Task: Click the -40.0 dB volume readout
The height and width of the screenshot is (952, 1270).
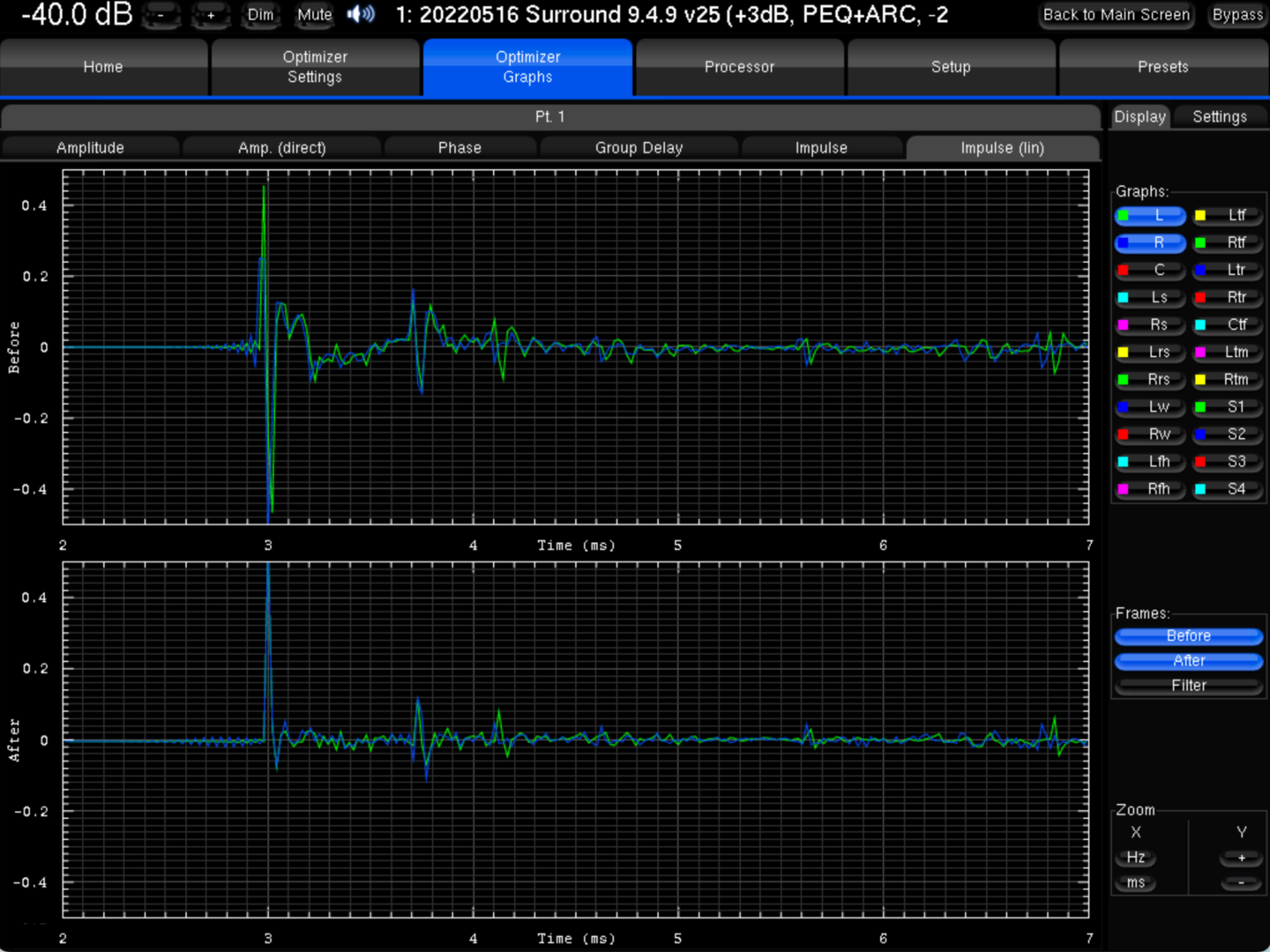Action: 77,14
